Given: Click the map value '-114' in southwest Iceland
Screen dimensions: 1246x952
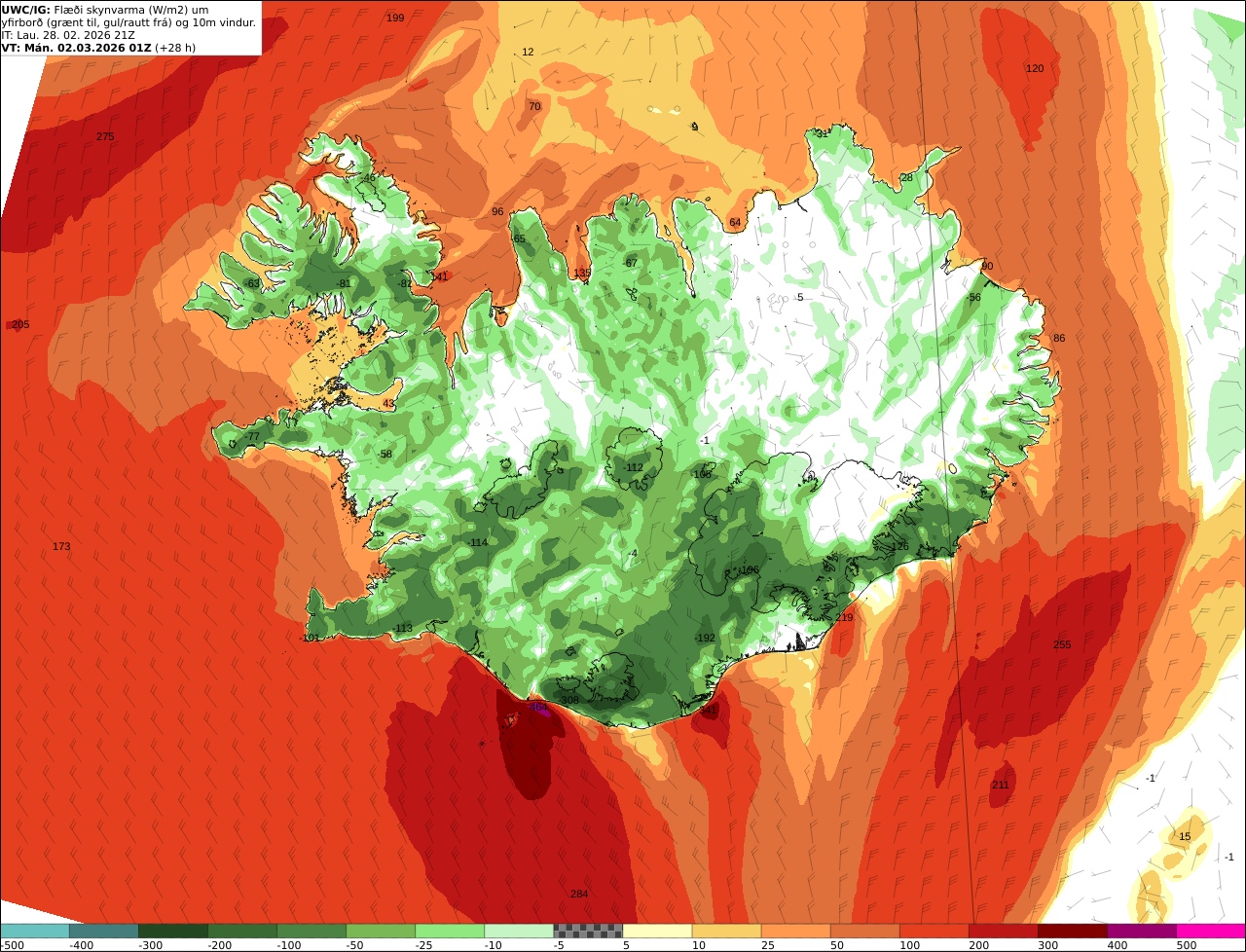Looking at the screenshot, I should 477,542.
